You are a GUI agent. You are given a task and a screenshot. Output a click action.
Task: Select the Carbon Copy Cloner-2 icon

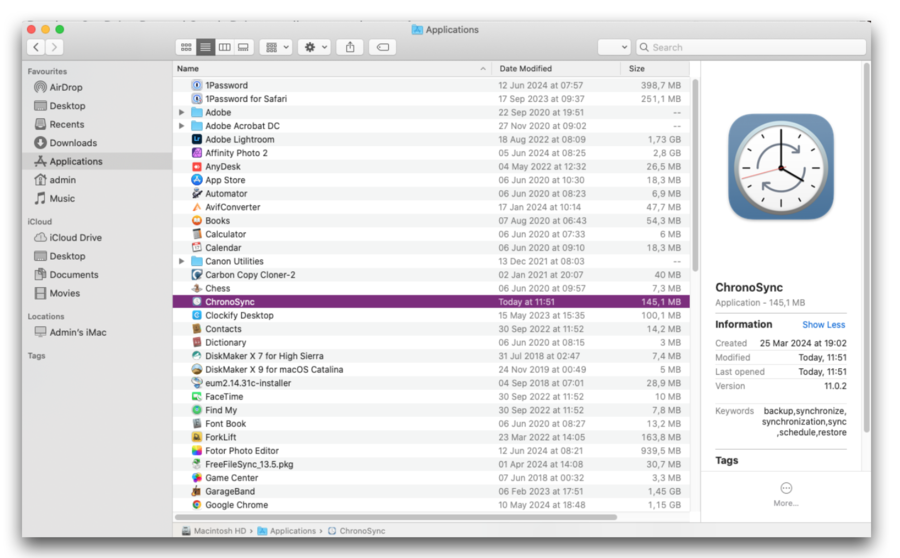[197, 274]
